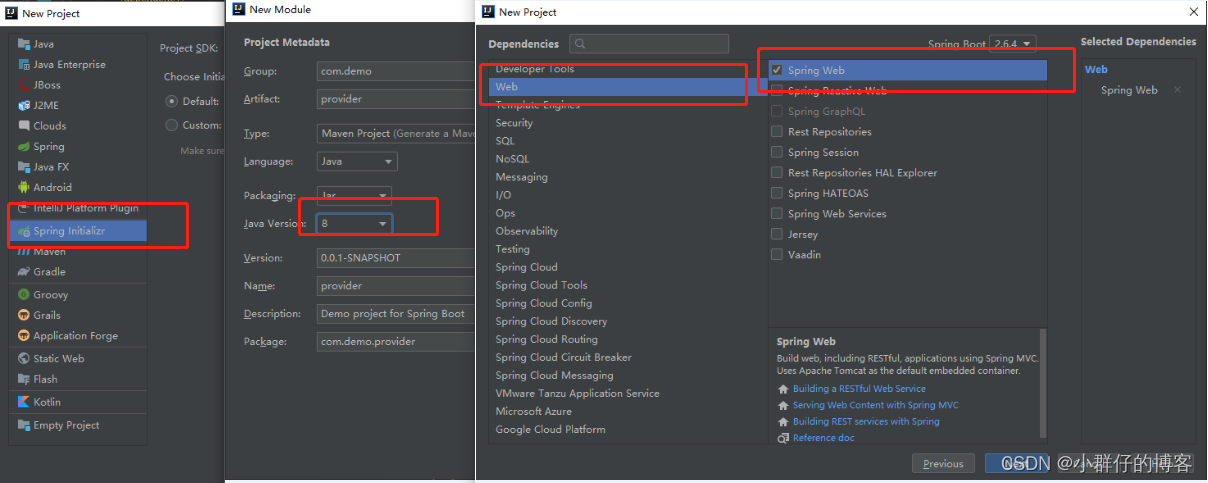Choose the Application Forge icon
This screenshot has width=1208, height=483.
tap(24, 336)
